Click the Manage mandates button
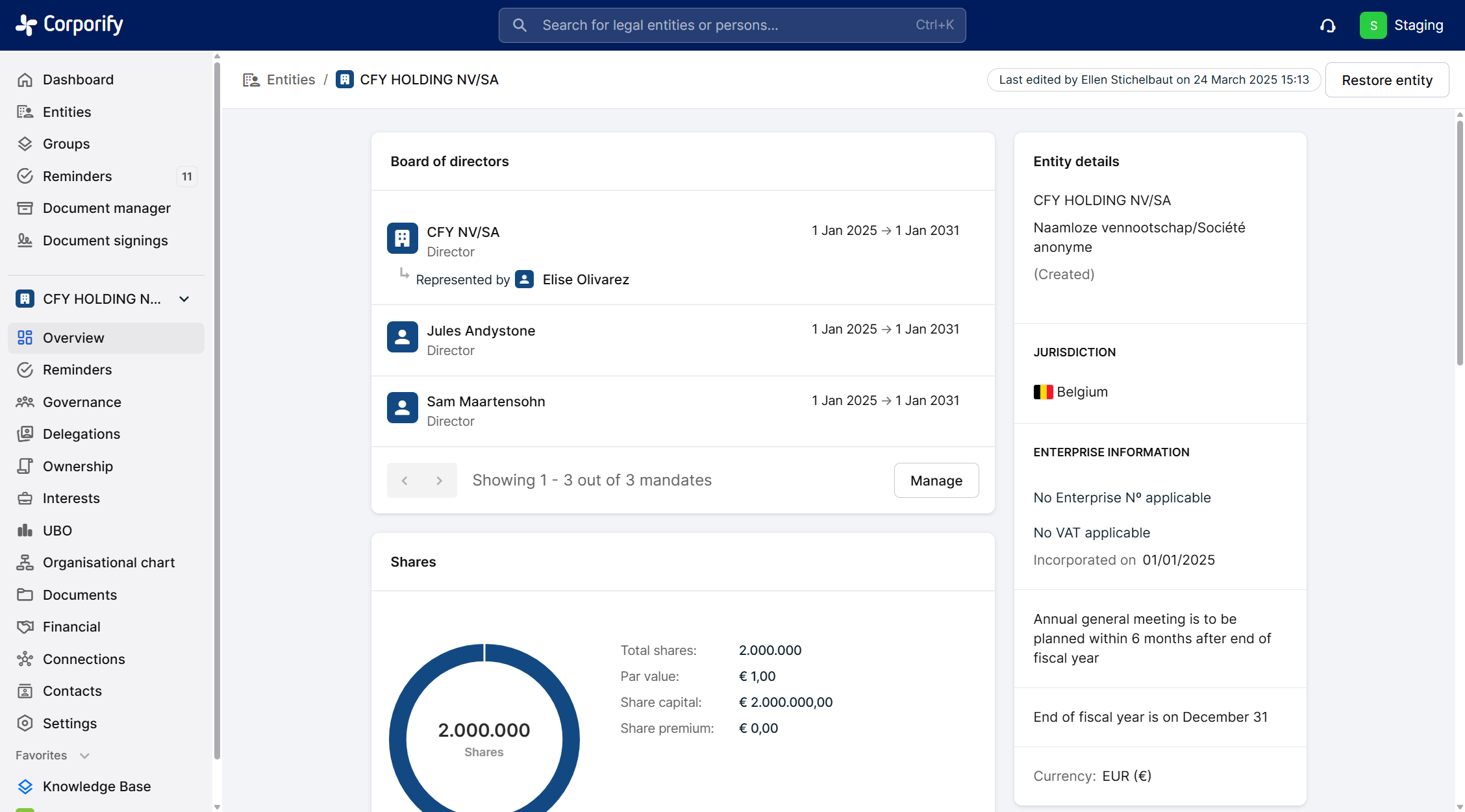The width and height of the screenshot is (1465, 812). click(x=936, y=480)
